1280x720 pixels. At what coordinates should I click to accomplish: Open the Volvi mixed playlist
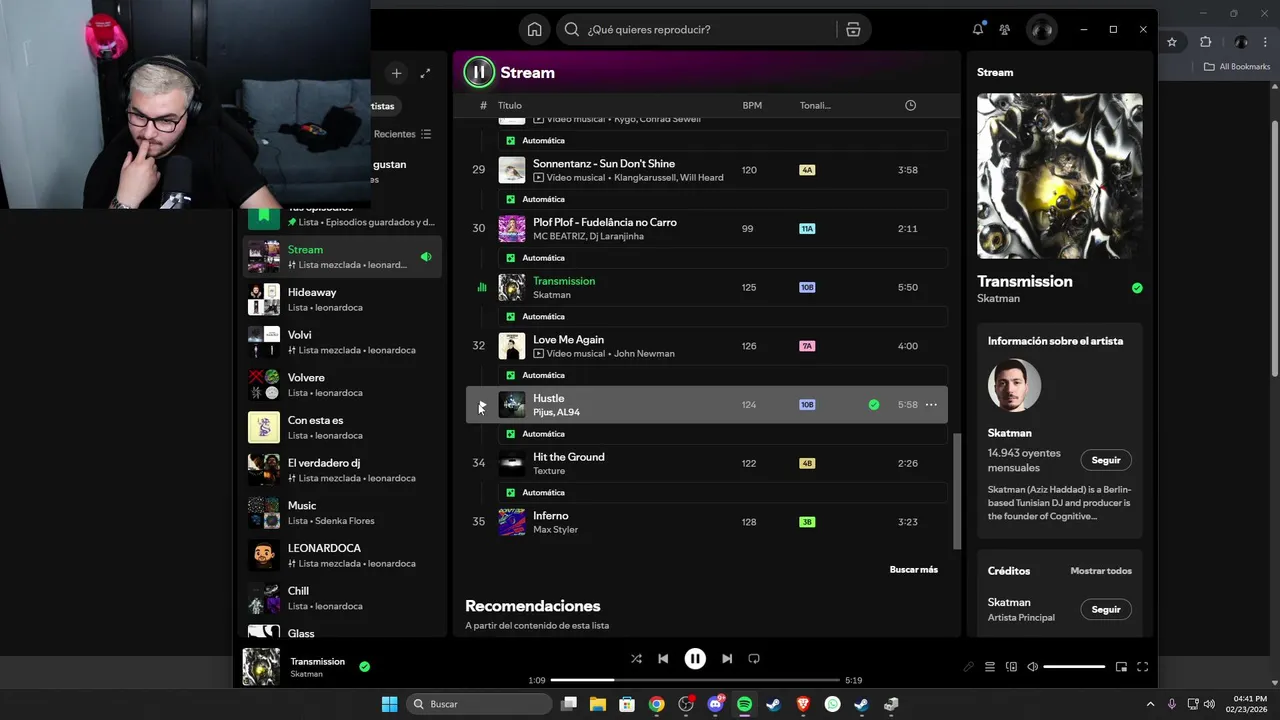tap(344, 342)
